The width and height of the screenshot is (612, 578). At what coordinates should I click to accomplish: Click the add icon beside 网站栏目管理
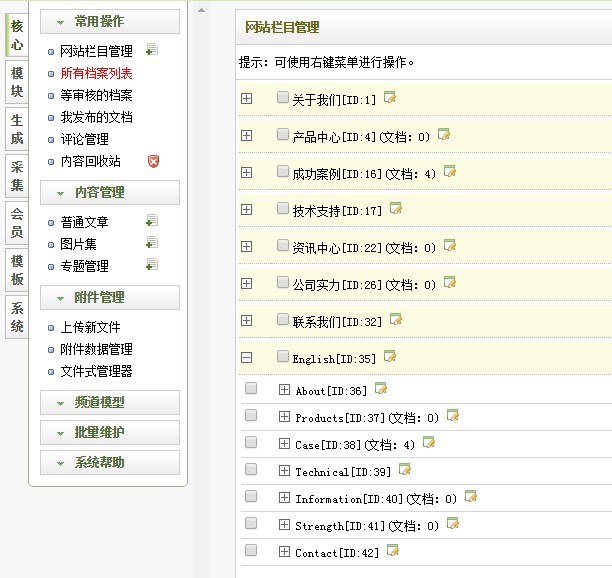click(x=151, y=50)
